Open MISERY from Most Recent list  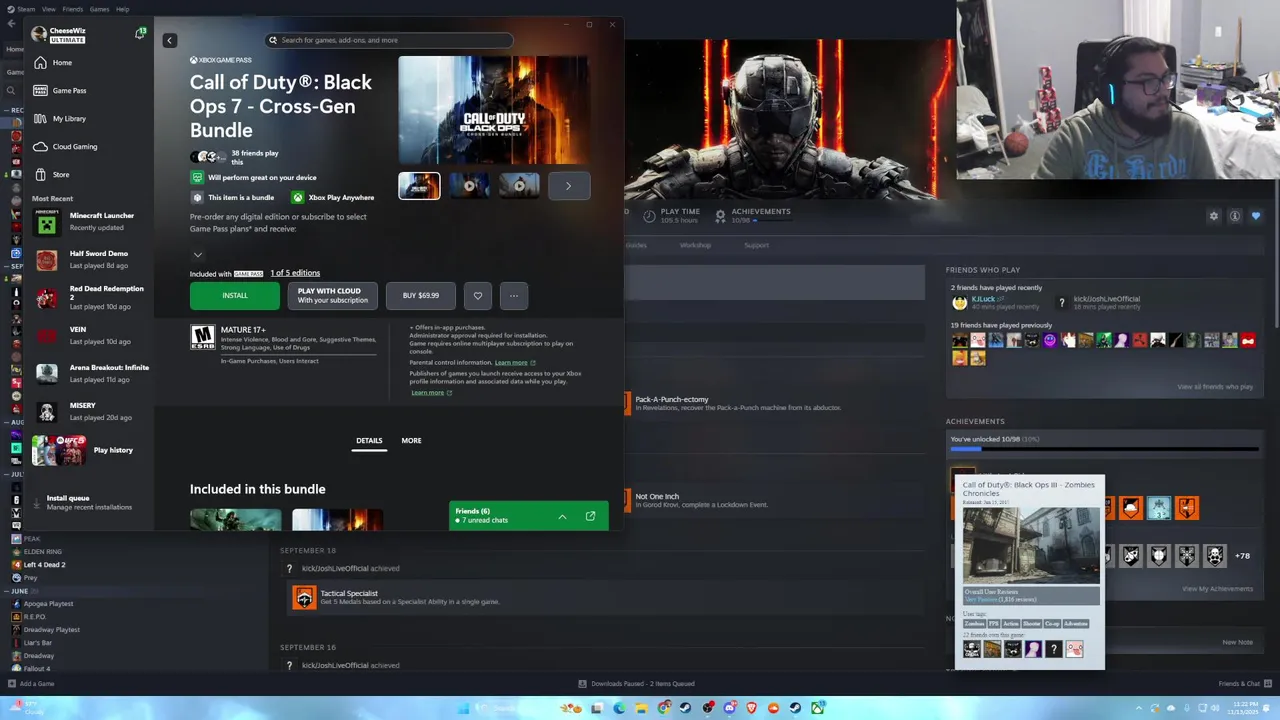pos(92,411)
